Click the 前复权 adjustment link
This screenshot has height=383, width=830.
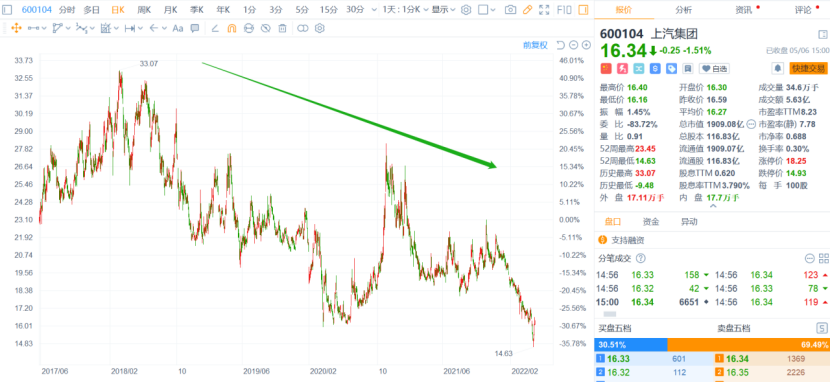click(x=535, y=45)
